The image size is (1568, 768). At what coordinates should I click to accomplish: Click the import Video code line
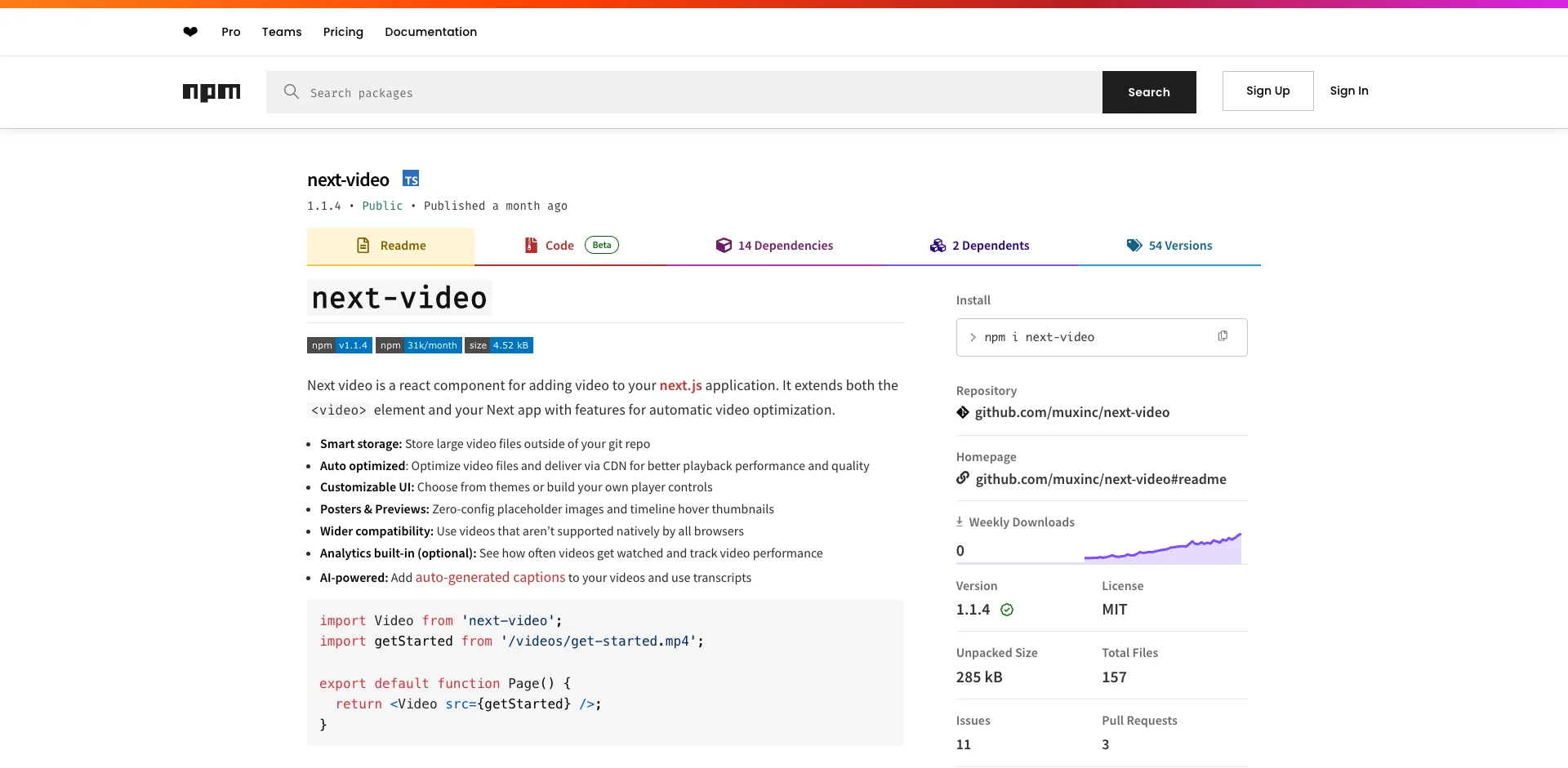click(x=441, y=620)
